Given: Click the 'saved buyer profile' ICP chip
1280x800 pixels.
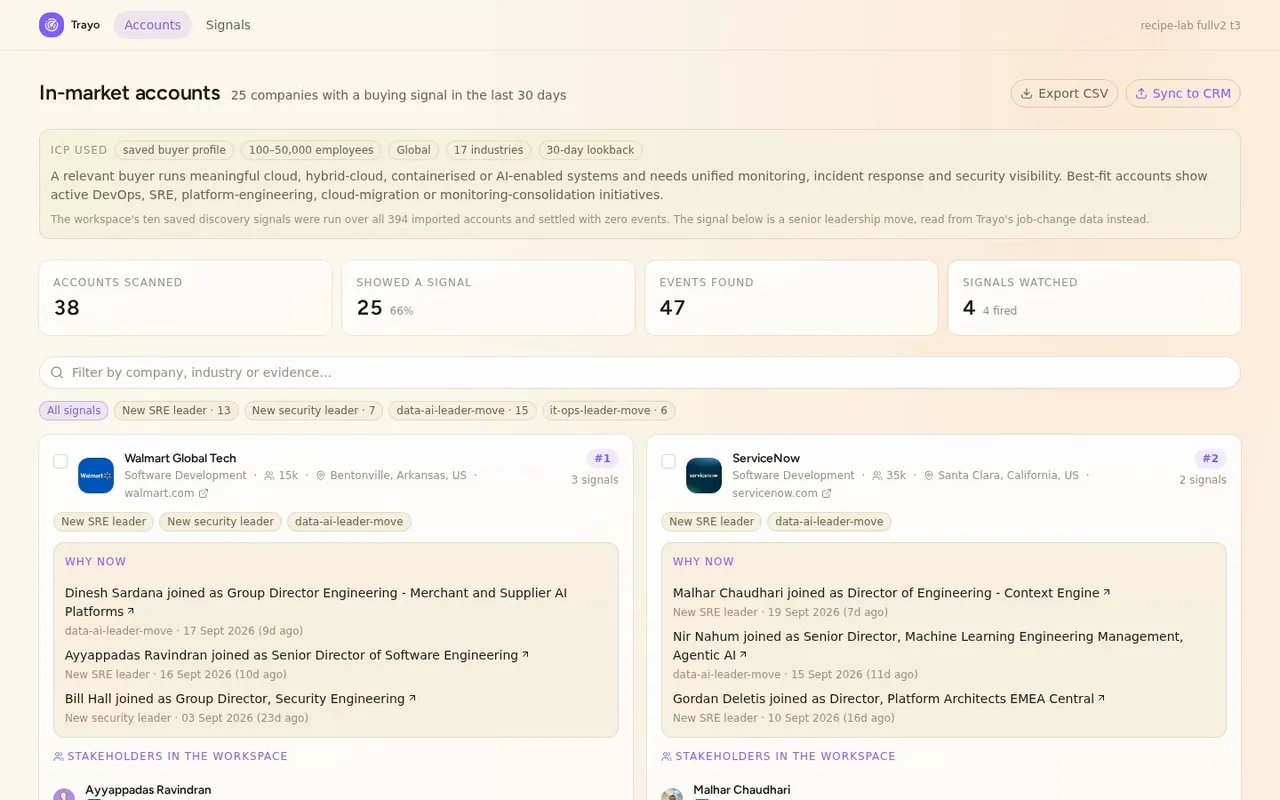Looking at the screenshot, I should 174,150.
